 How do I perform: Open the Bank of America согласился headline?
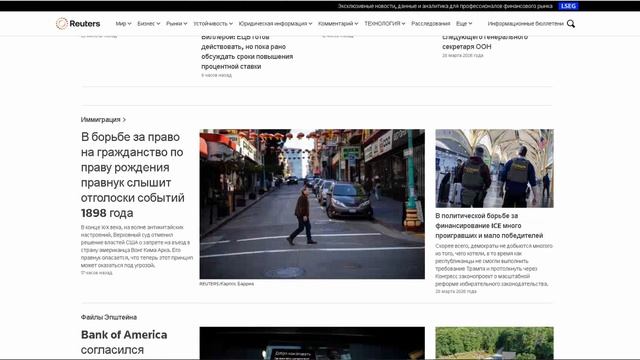[124, 342]
